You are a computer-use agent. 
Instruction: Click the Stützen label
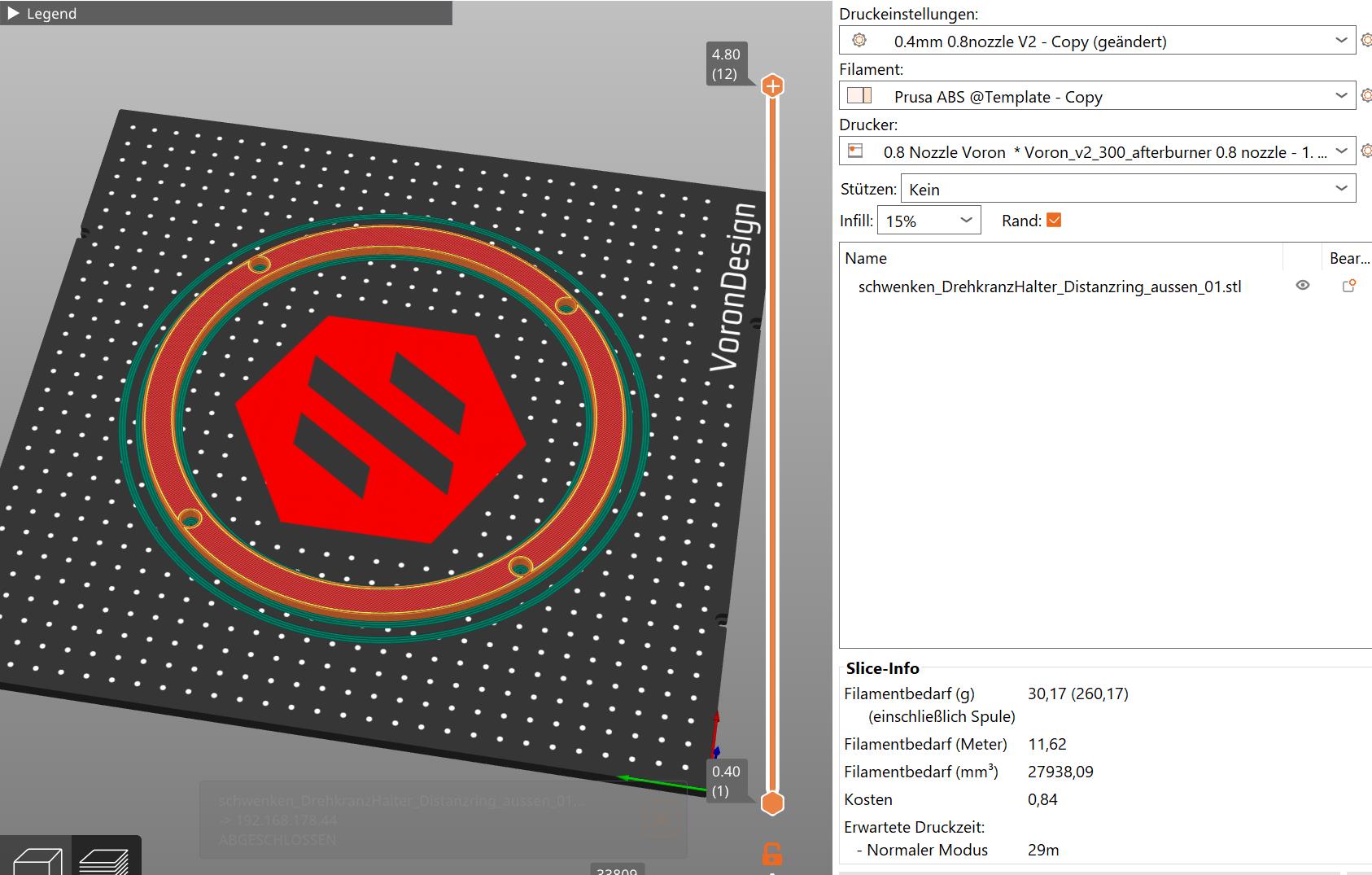[x=868, y=189]
